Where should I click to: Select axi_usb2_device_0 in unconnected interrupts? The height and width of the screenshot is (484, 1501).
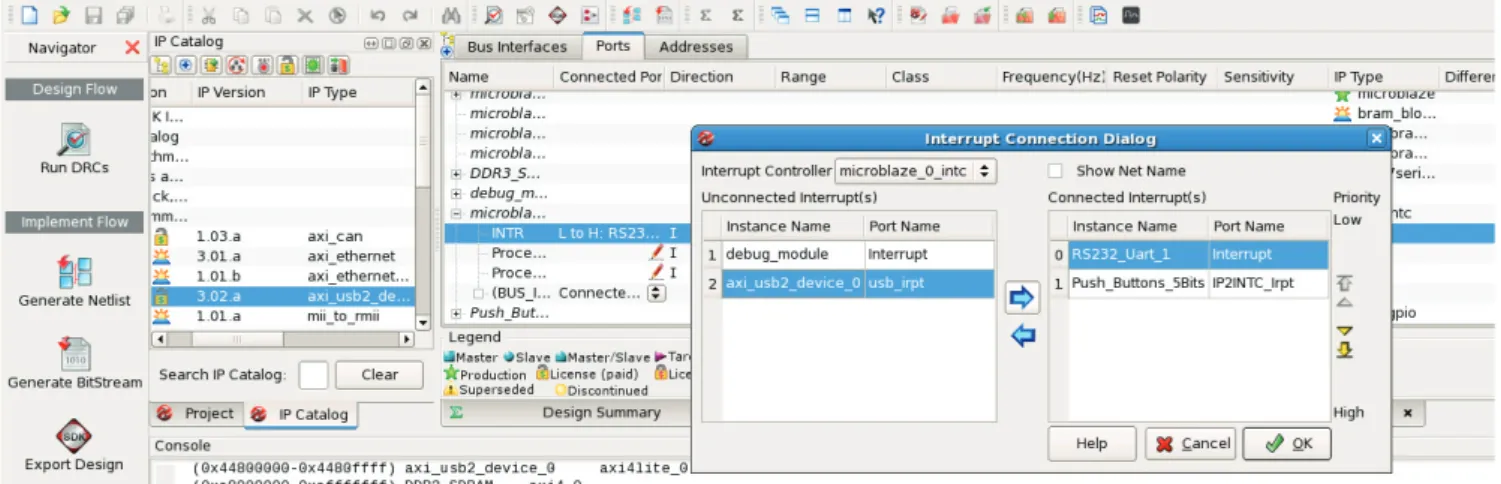[793, 283]
